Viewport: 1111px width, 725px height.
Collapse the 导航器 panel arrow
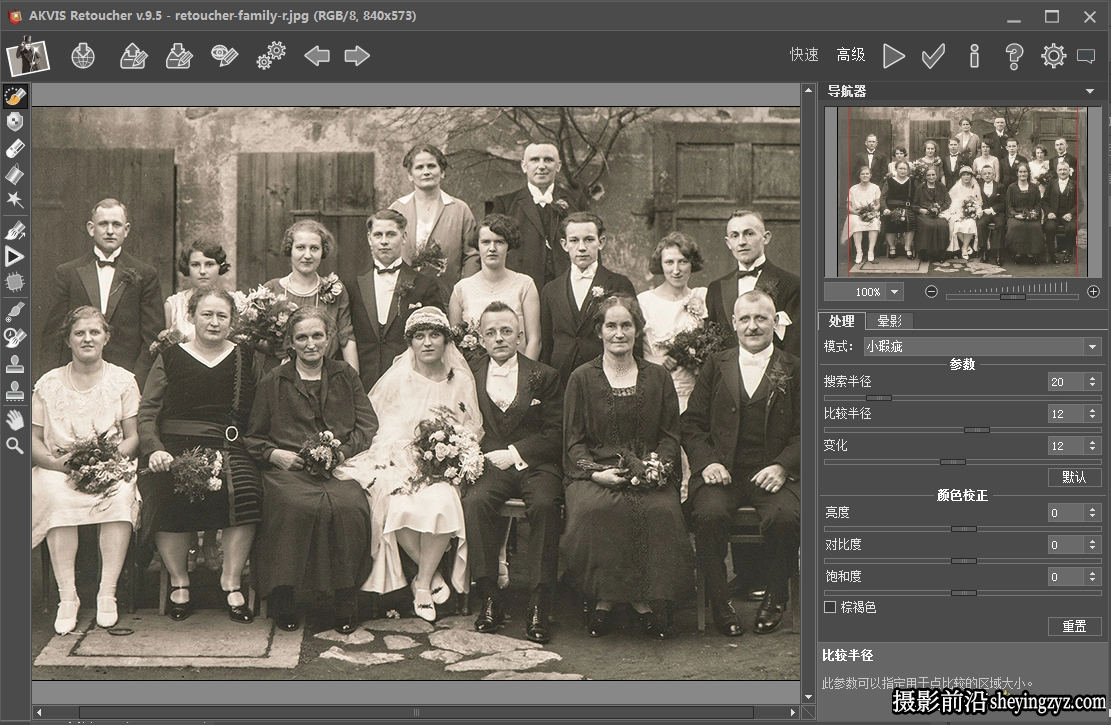(x=1090, y=91)
